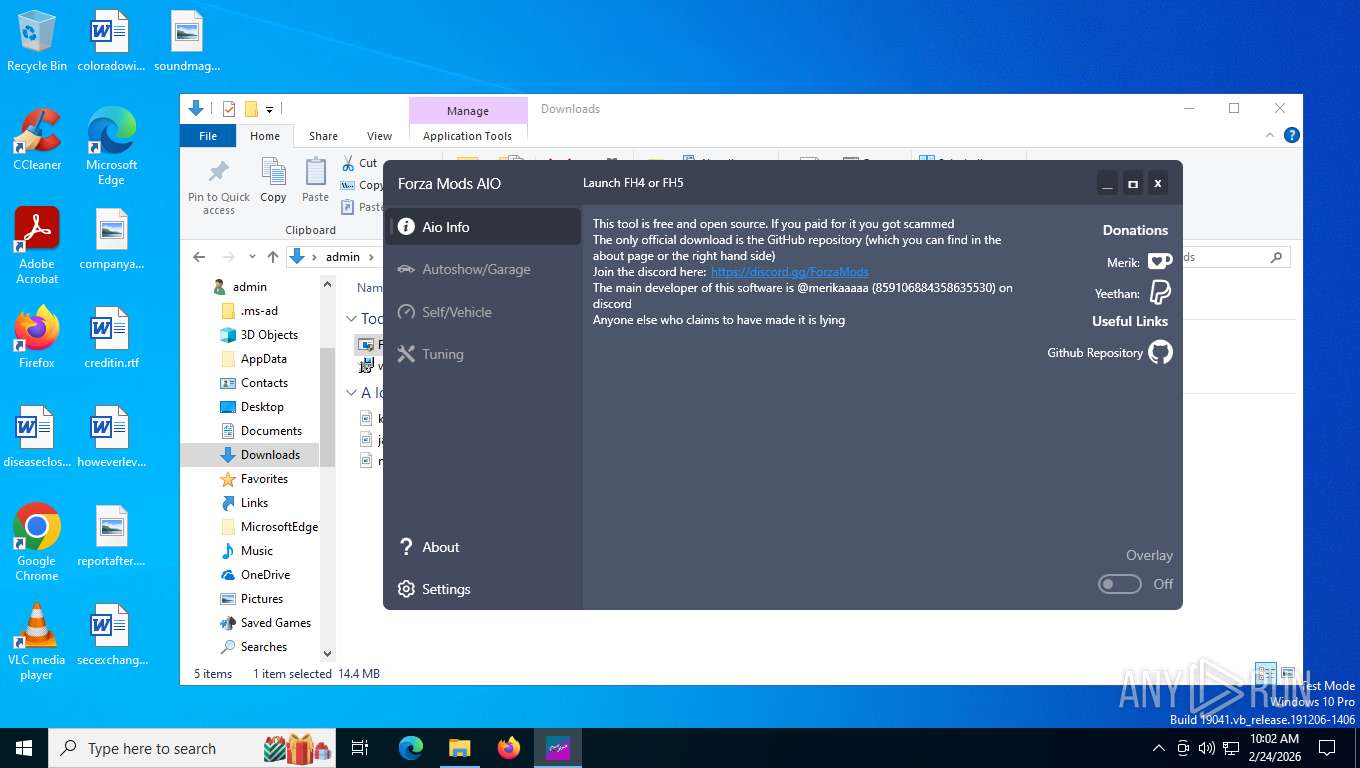Screen dimensions: 1360x768
Task: Open Forza Mods AIO Settings
Action: (x=483, y=589)
